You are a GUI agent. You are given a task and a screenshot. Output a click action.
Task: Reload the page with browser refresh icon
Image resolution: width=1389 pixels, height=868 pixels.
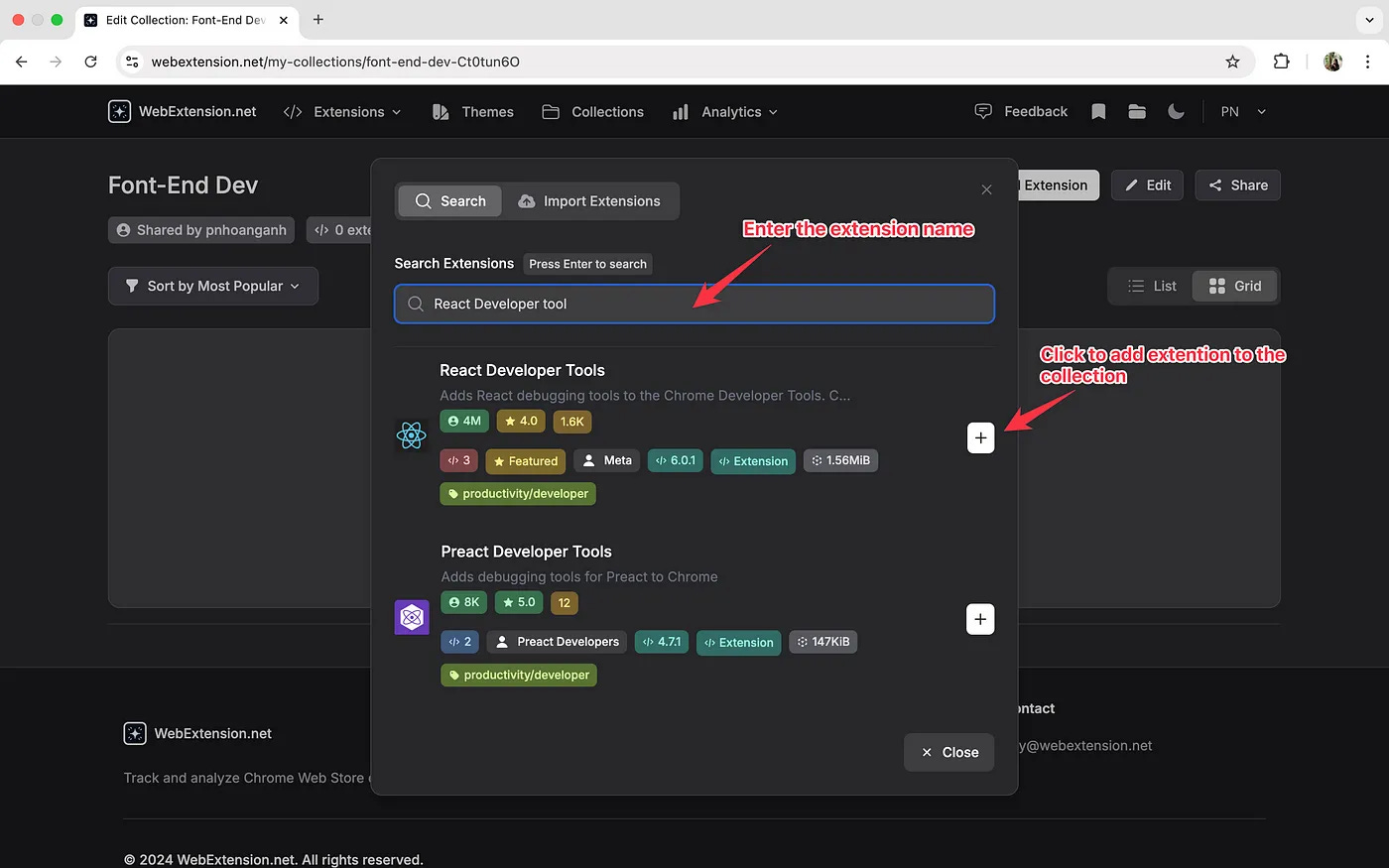pos(90,62)
